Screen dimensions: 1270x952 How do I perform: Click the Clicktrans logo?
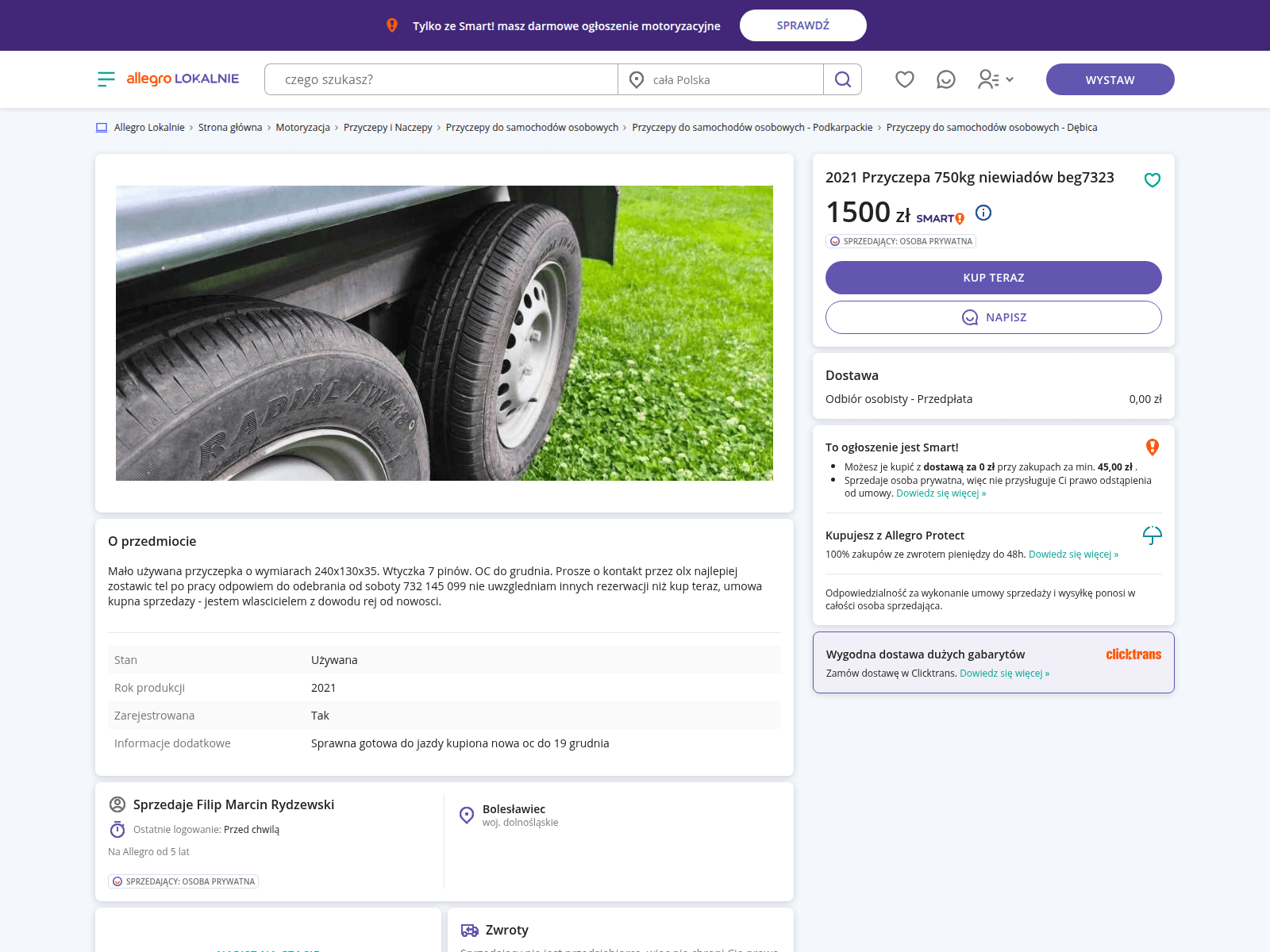pos(1133,654)
